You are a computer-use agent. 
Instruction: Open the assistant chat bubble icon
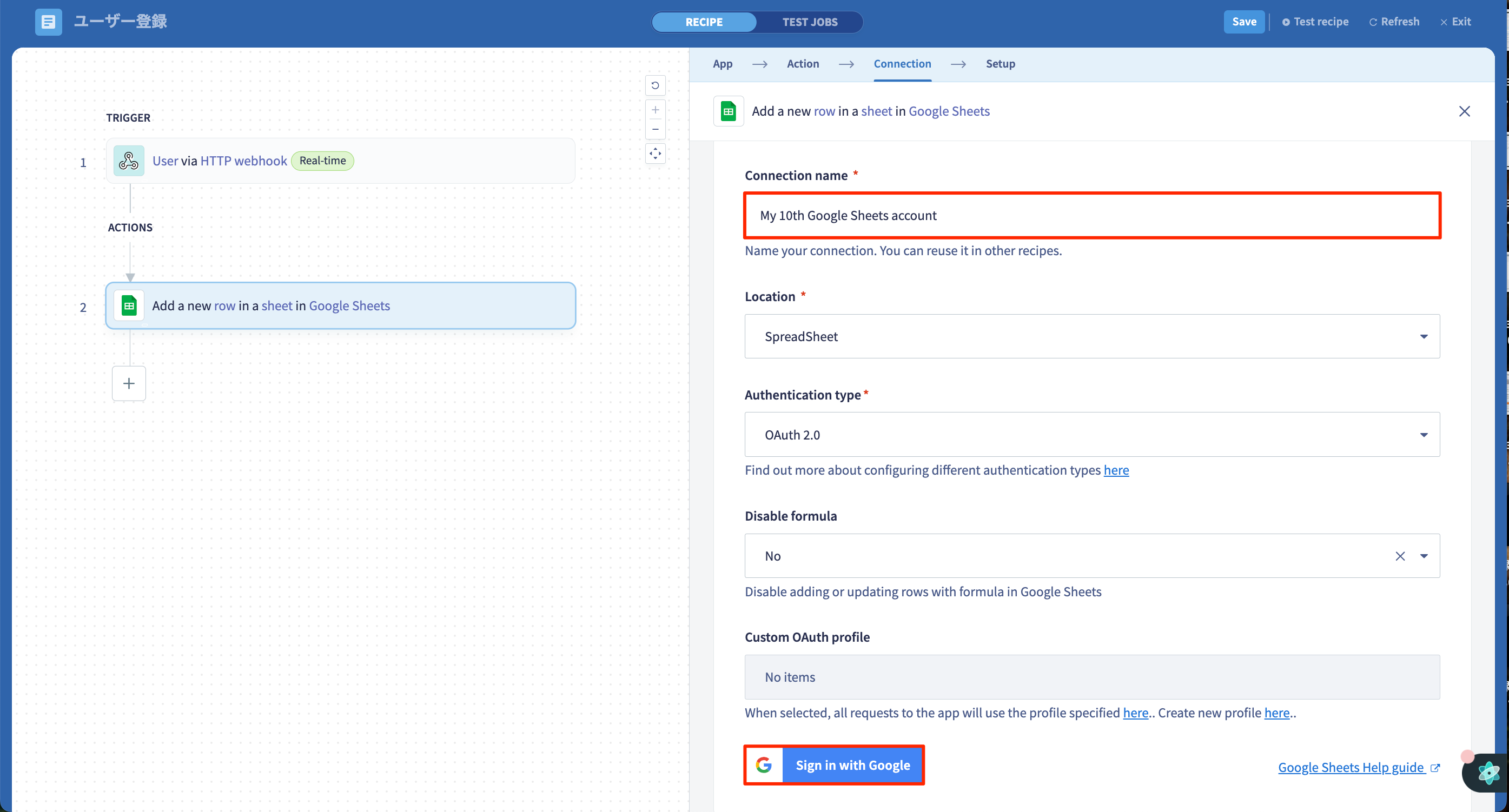[x=1488, y=773]
